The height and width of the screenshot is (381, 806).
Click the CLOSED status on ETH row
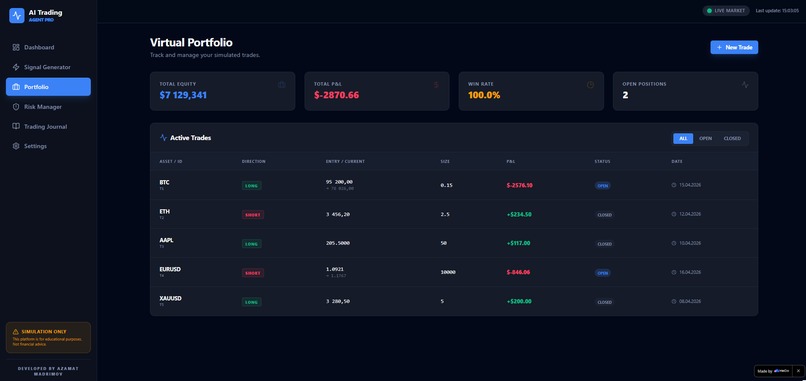tap(604, 215)
